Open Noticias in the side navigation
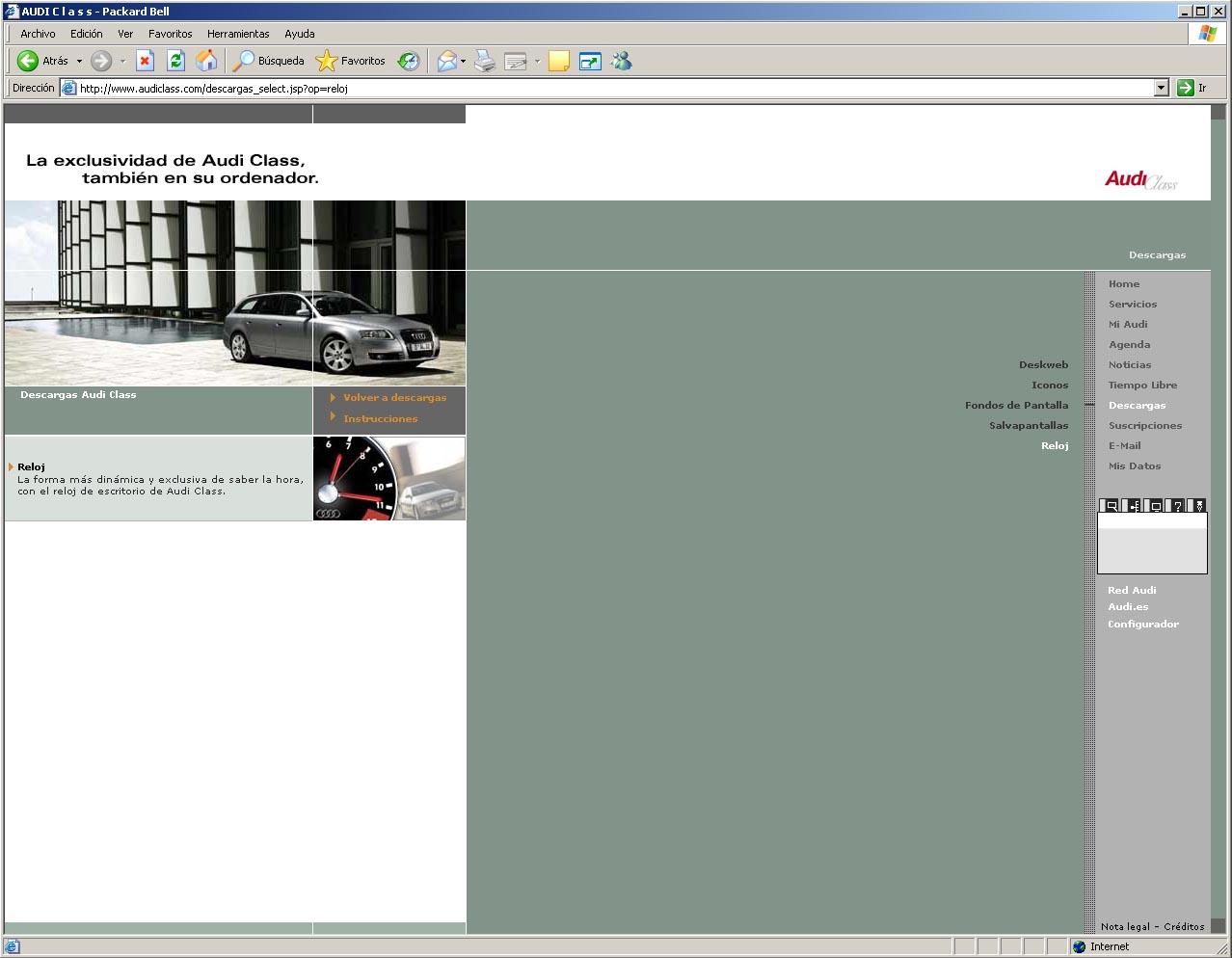 coord(1130,364)
